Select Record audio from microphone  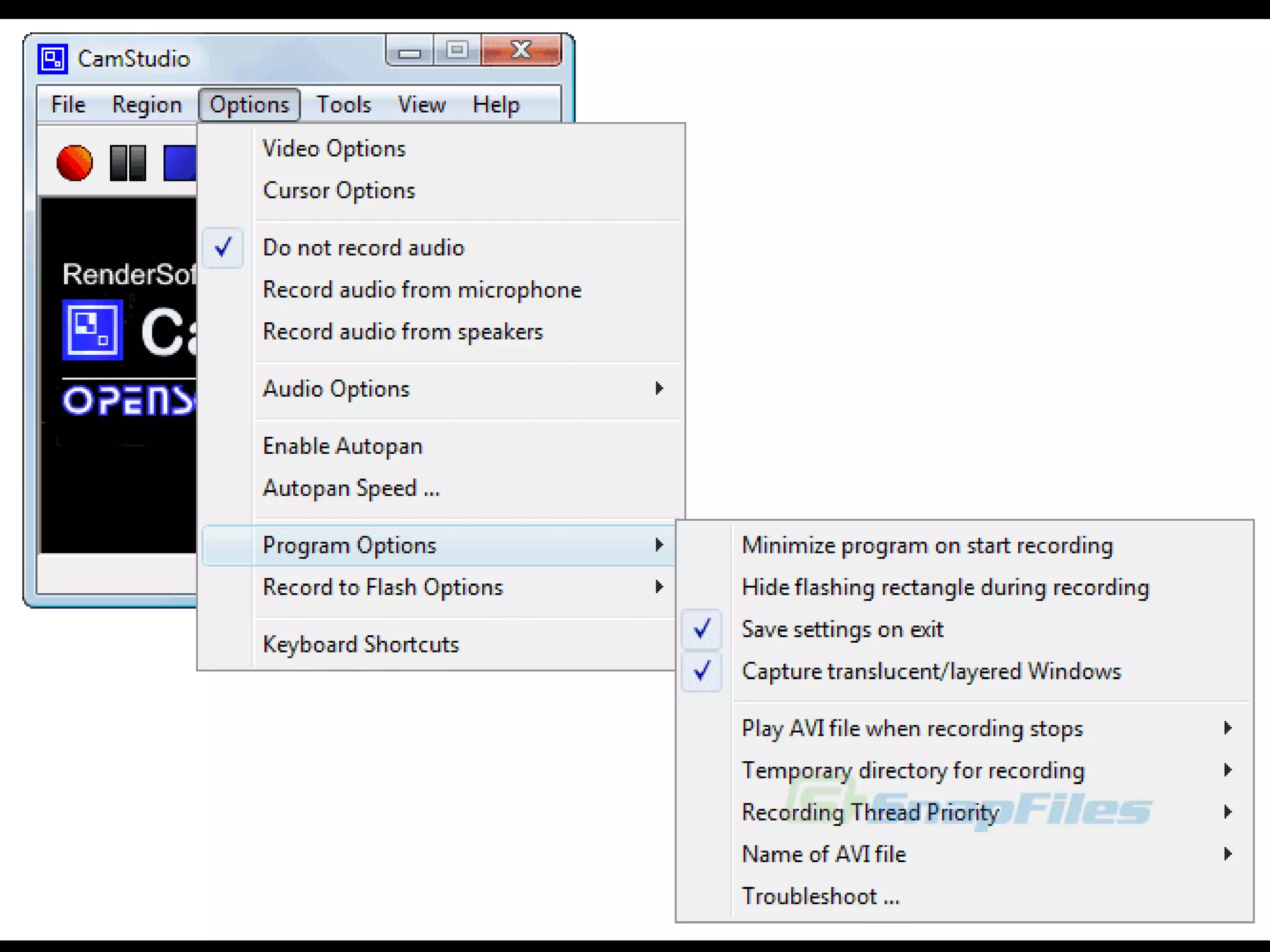click(x=422, y=290)
